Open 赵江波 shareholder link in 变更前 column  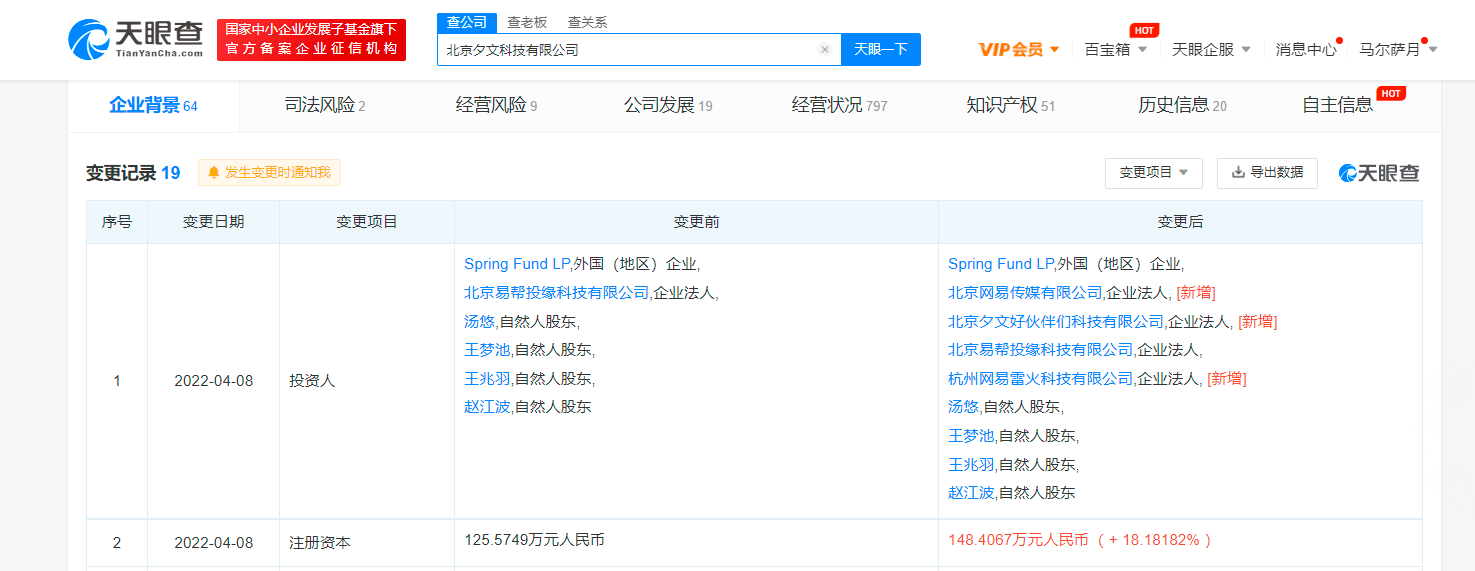click(x=487, y=407)
